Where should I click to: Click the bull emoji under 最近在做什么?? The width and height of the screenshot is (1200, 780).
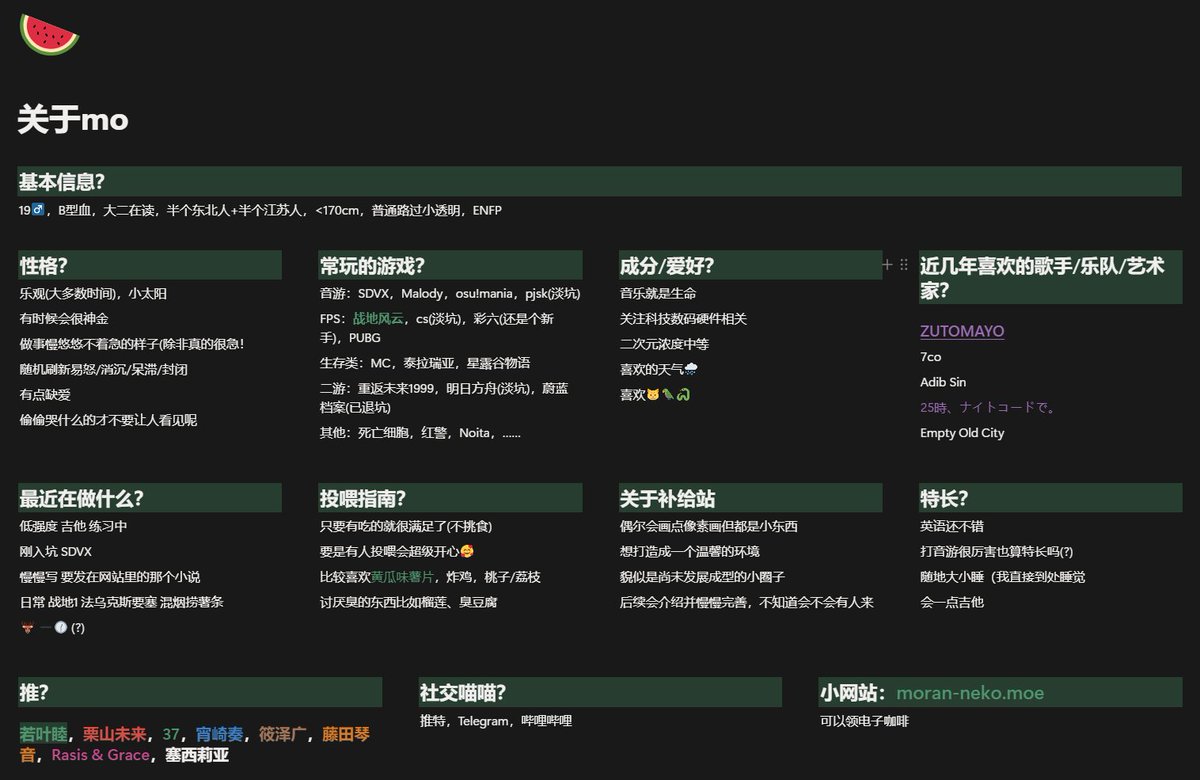(x=27, y=627)
